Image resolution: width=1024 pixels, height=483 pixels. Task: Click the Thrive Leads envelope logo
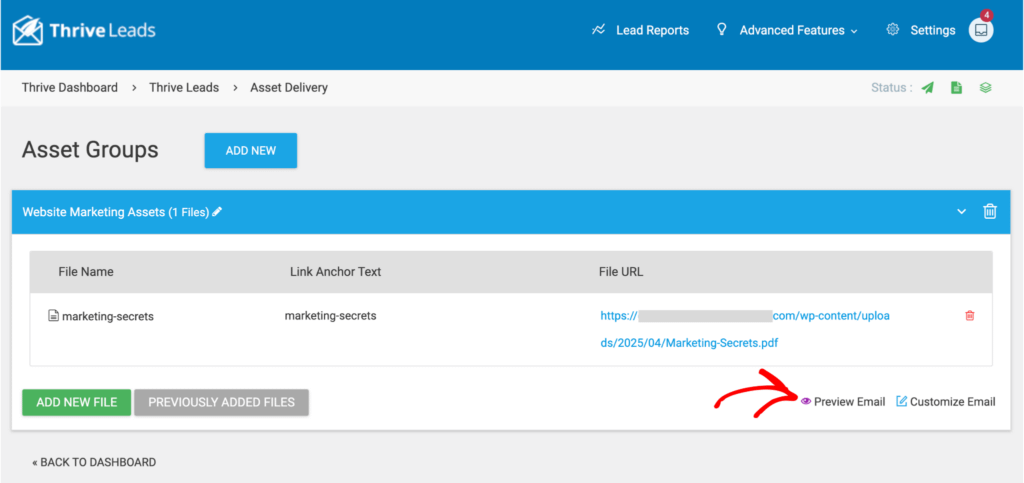coord(30,30)
